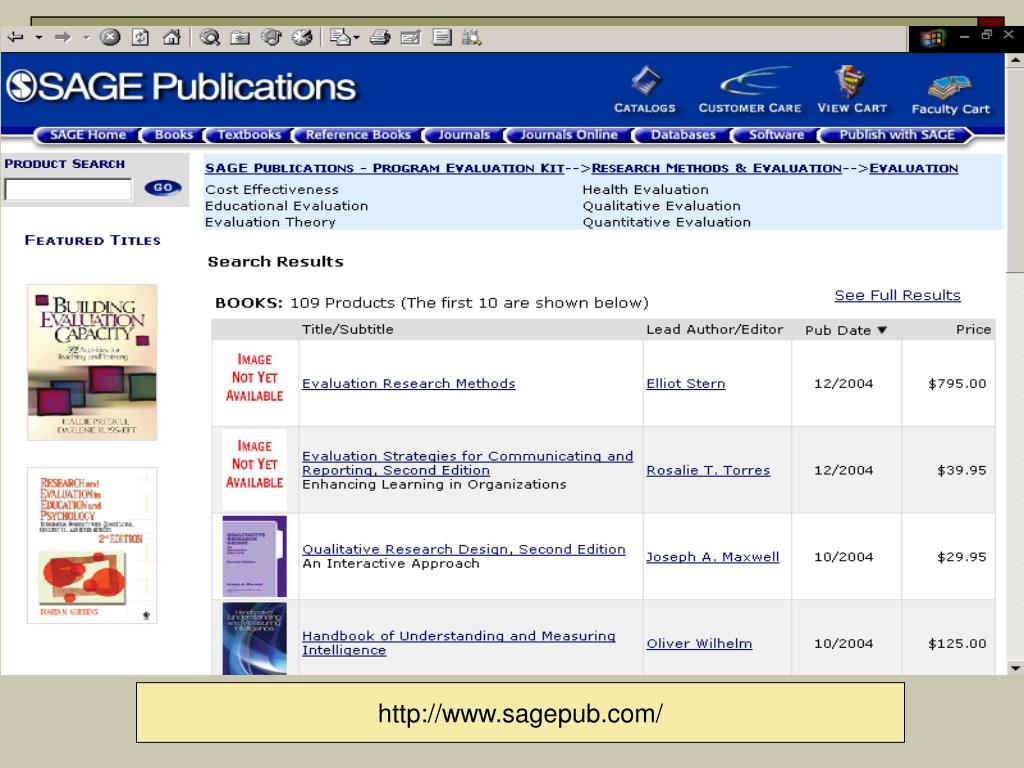This screenshot has width=1024, height=768.
Task: Click the See Full Results link
Action: click(897, 295)
